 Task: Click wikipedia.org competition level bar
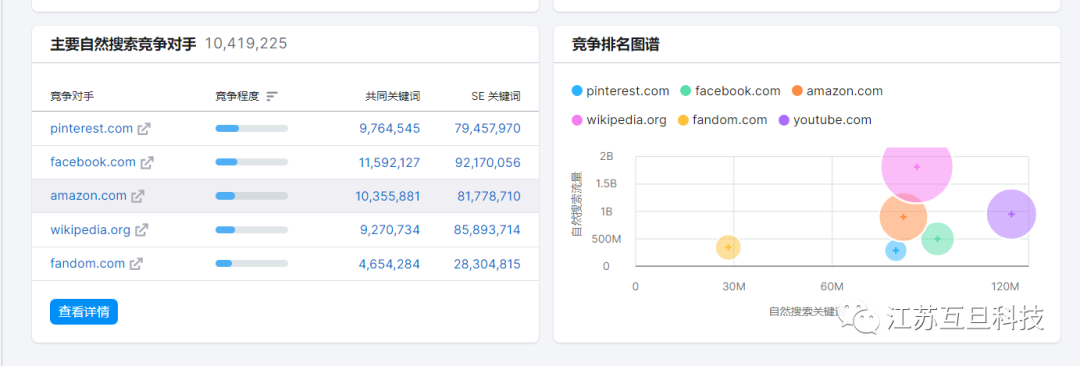click(x=251, y=230)
